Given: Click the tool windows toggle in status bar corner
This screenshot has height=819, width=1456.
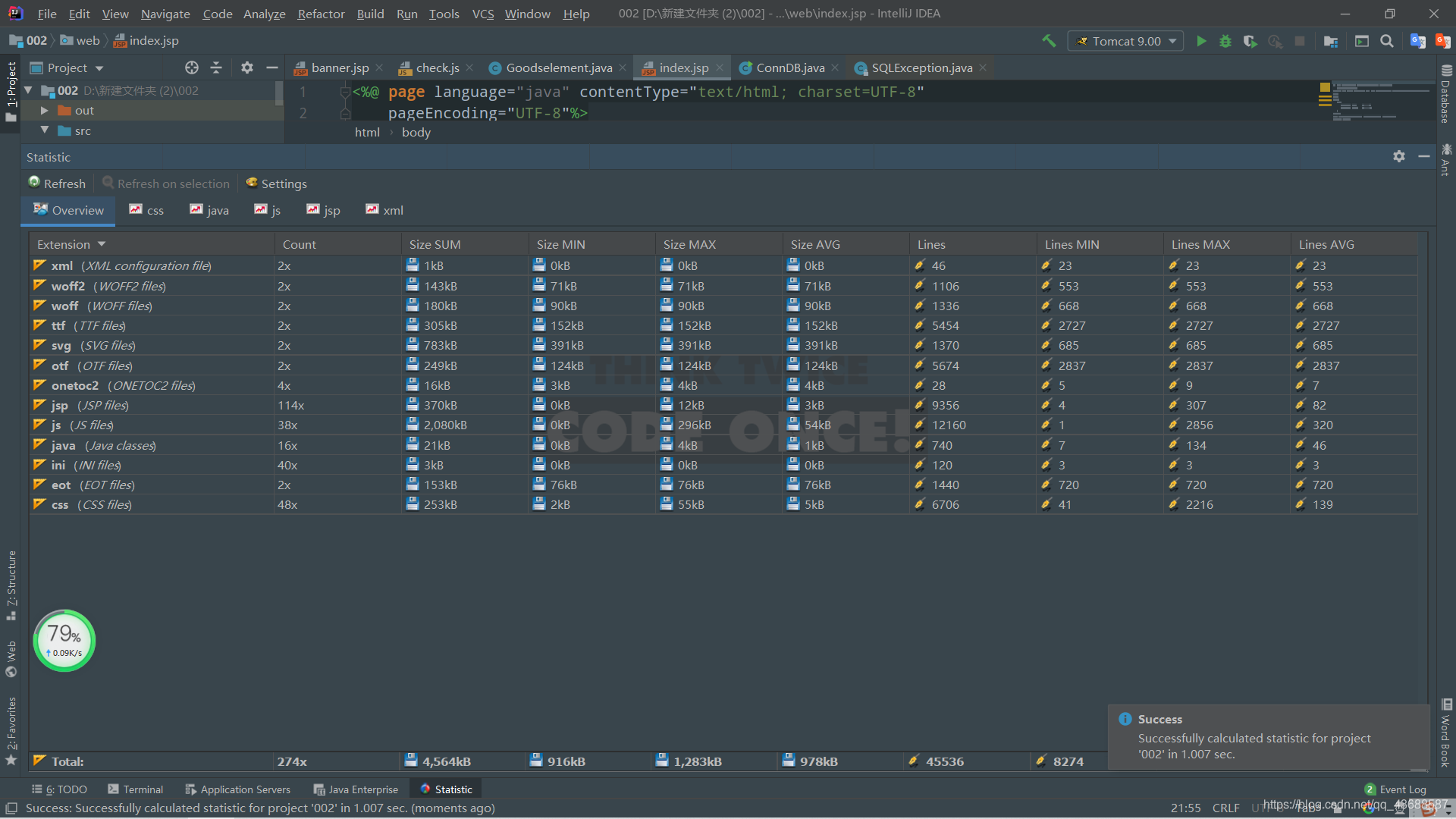Looking at the screenshot, I should [11, 808].
